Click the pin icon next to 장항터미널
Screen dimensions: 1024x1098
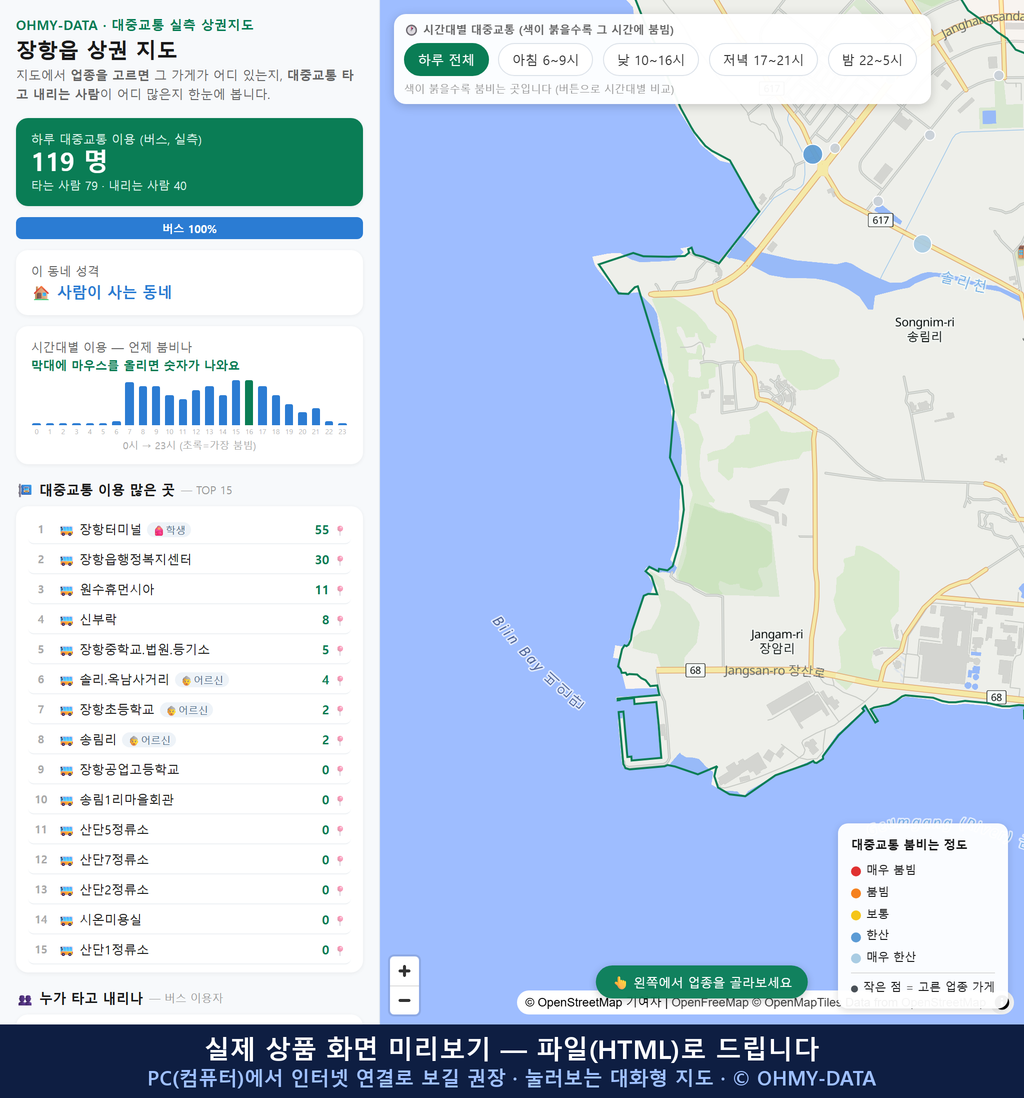(x=340, y=530)
